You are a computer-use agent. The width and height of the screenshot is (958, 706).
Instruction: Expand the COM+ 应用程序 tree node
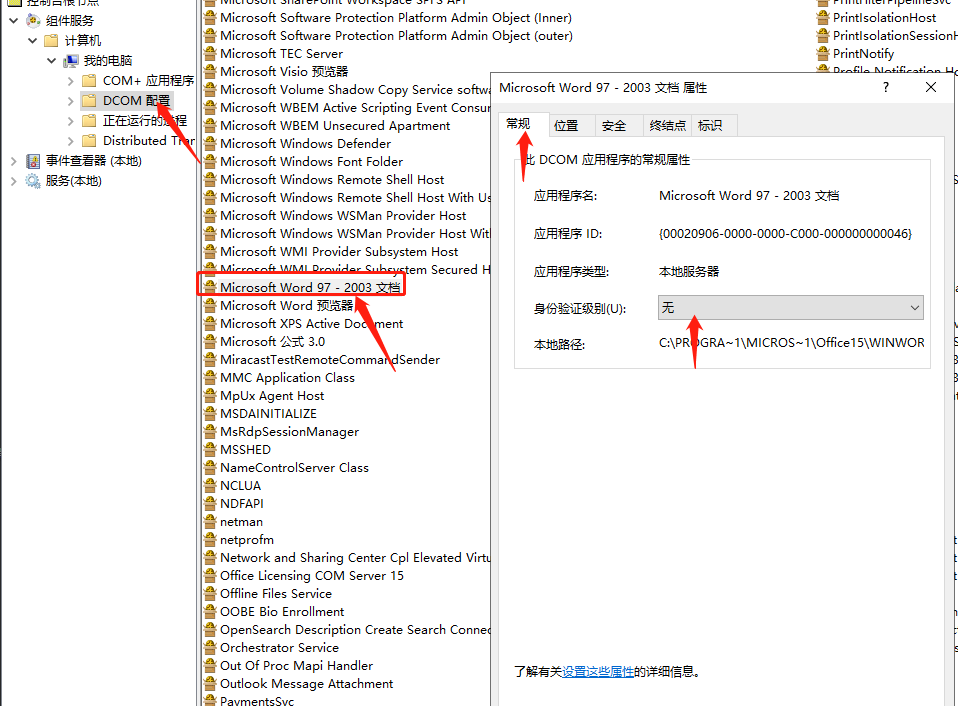tap(70, 81)
